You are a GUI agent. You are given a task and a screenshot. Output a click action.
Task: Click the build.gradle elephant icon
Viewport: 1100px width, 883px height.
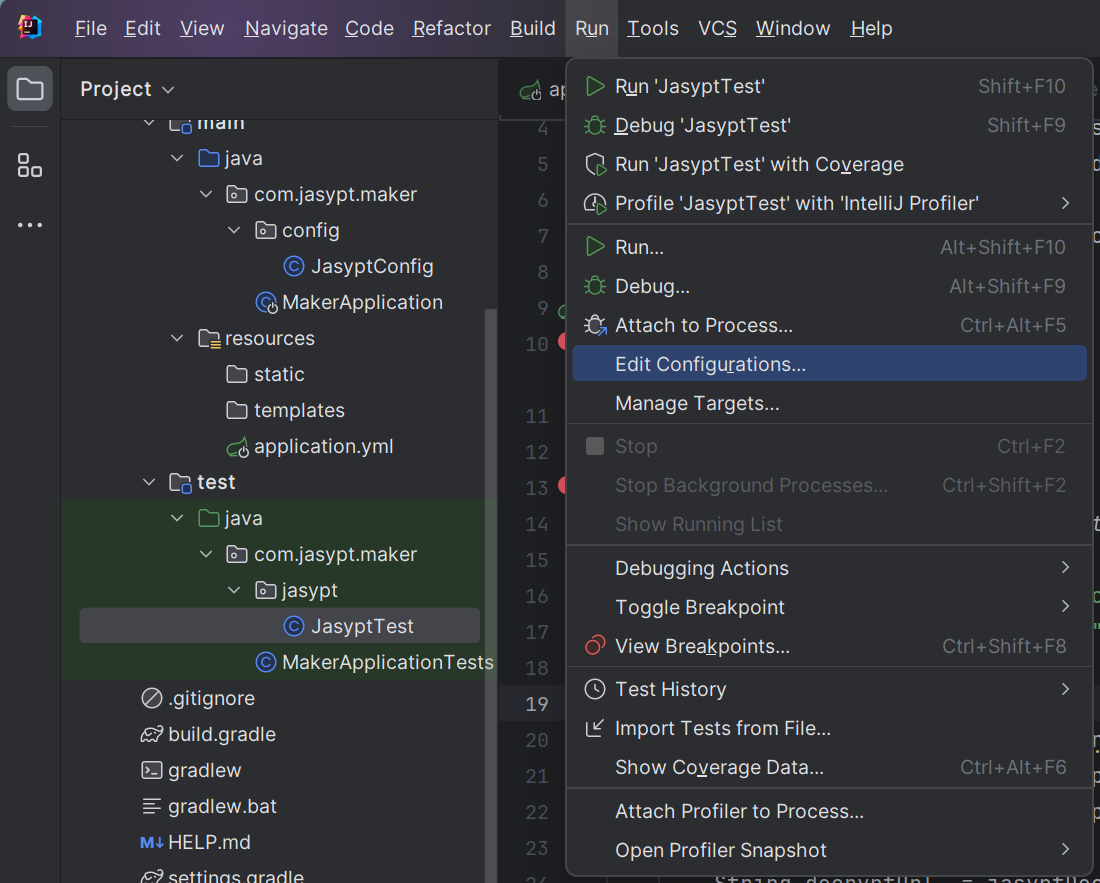[x=152, y=734]
